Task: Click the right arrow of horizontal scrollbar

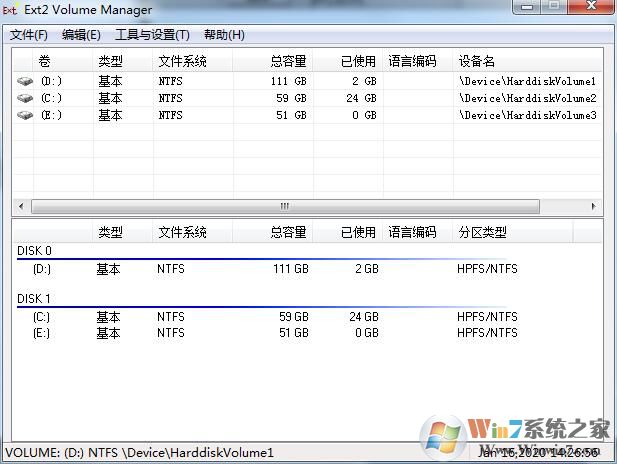Action: pyautogui.click(x=593, y=206)
